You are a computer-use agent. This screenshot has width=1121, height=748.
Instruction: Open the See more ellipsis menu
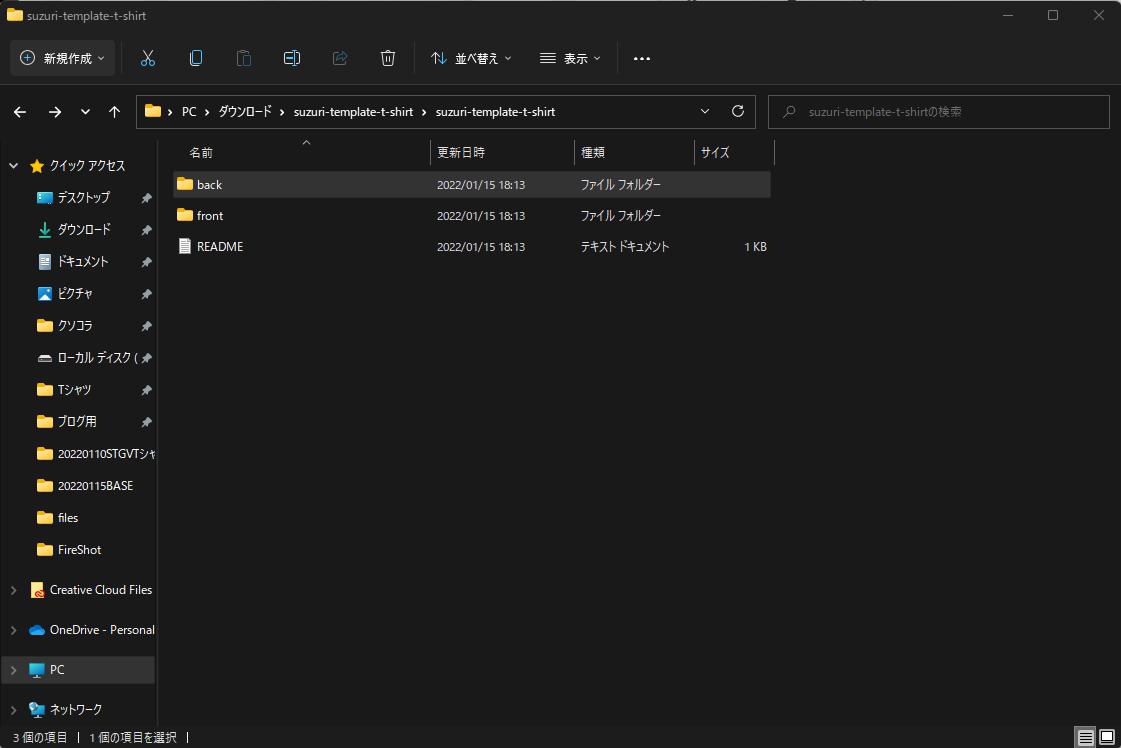(642, 58)
